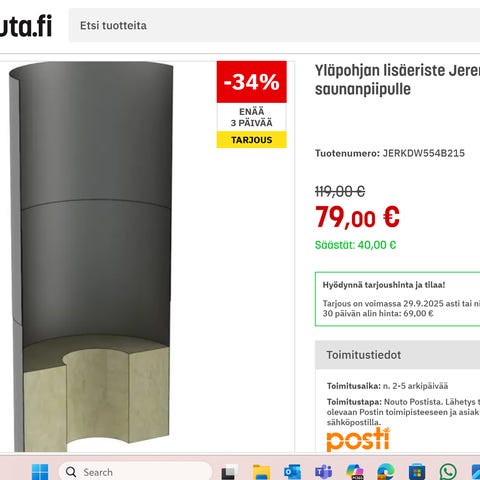Image resolution: width=480 pixels, height=480 pixels.
Task: Click the 79,00 € sale price
Action: coord(357,217)
